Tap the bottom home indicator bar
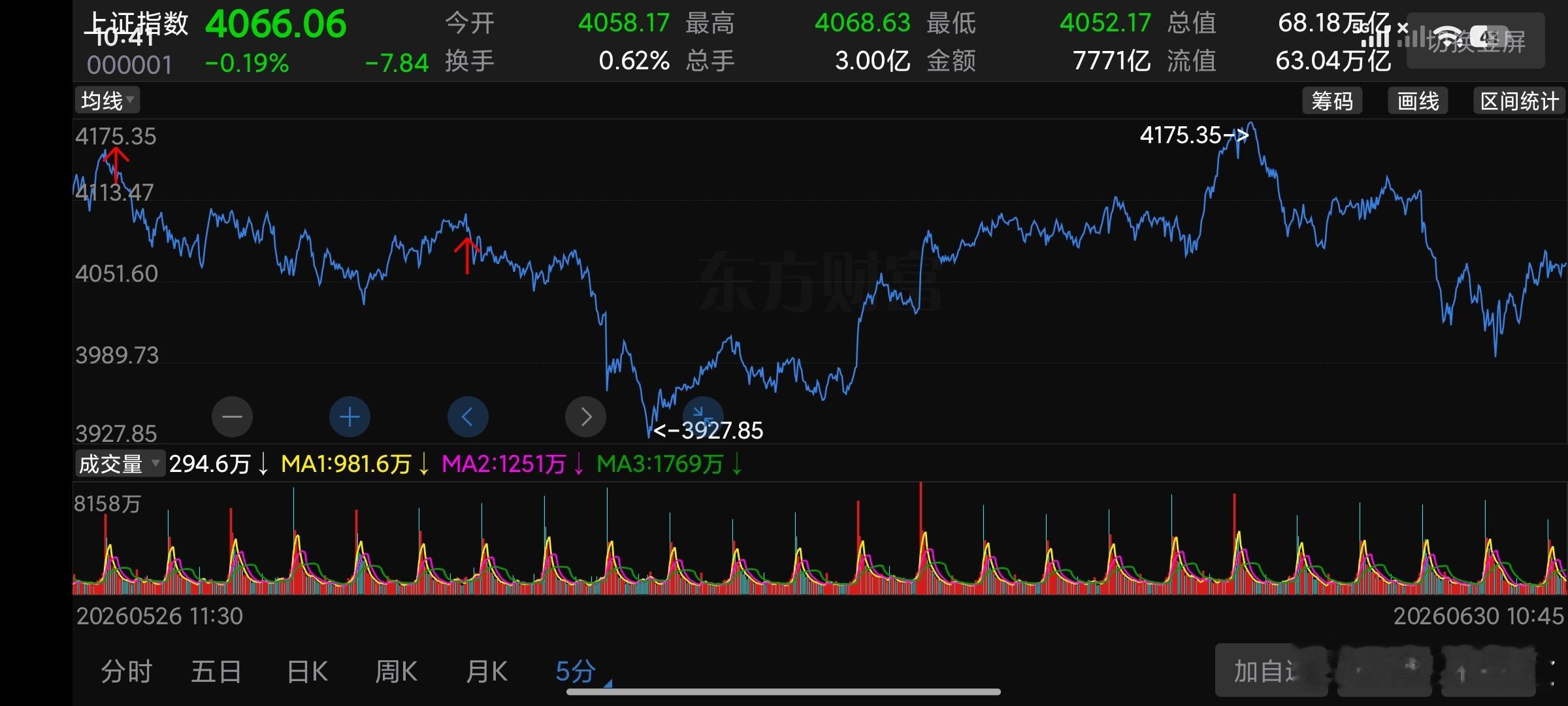 coord(783,692)
